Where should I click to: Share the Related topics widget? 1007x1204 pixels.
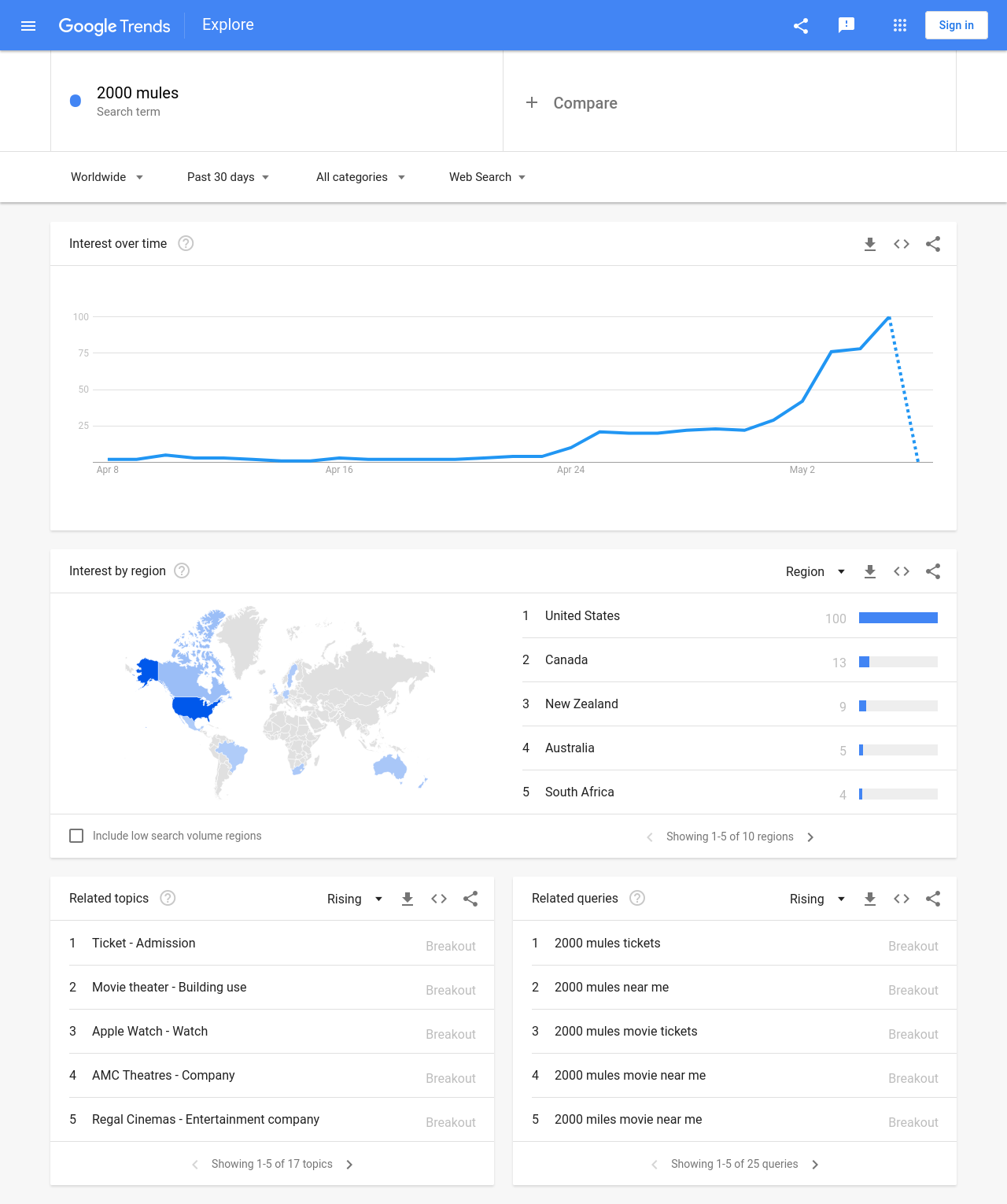pyautogui.click(x=470, y=899)
